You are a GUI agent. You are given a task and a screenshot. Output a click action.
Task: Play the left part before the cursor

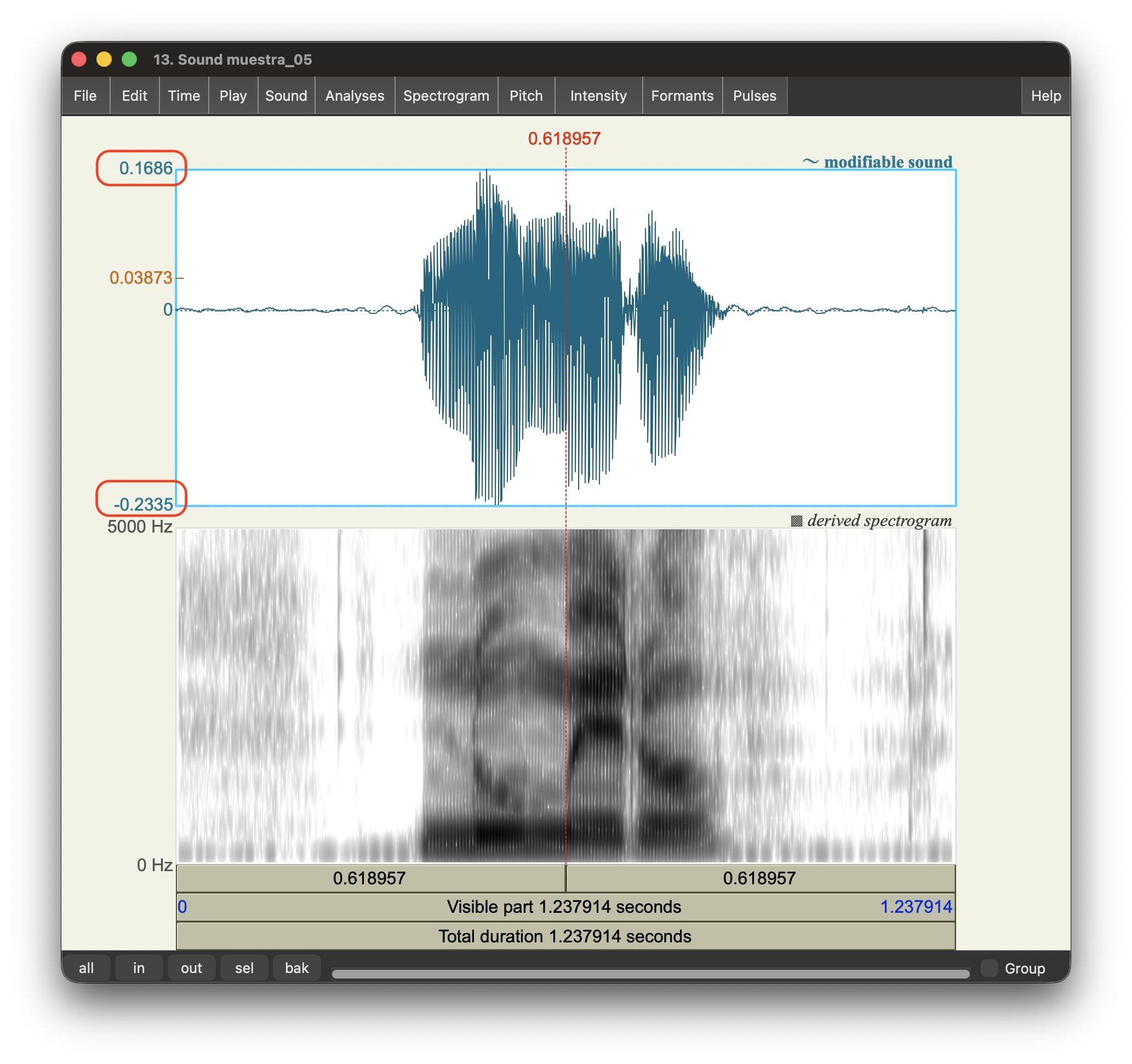(x=370, y=878)
